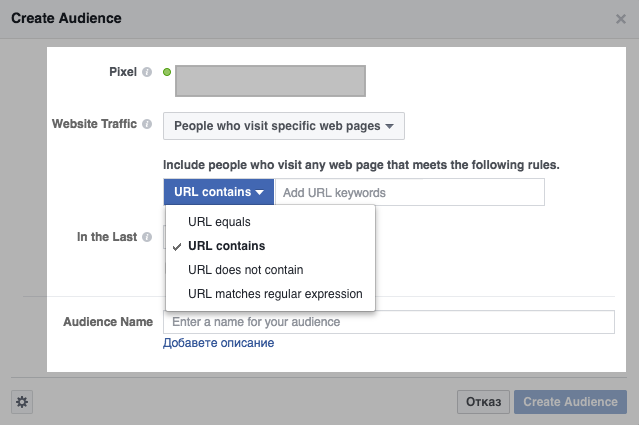Select URL equals option

pyautogui.click(x=270, y=222)
